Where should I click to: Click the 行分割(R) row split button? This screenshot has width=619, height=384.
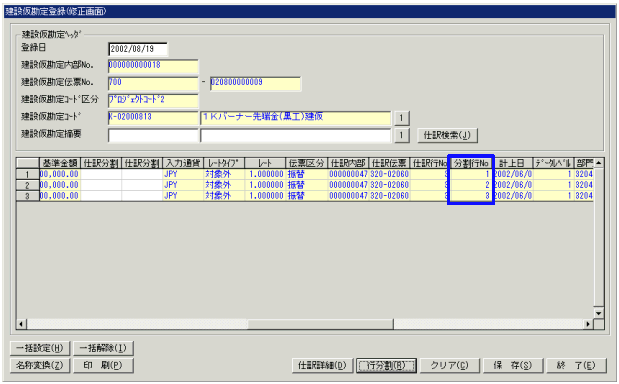pyautogui.click(x=386, y=365)
